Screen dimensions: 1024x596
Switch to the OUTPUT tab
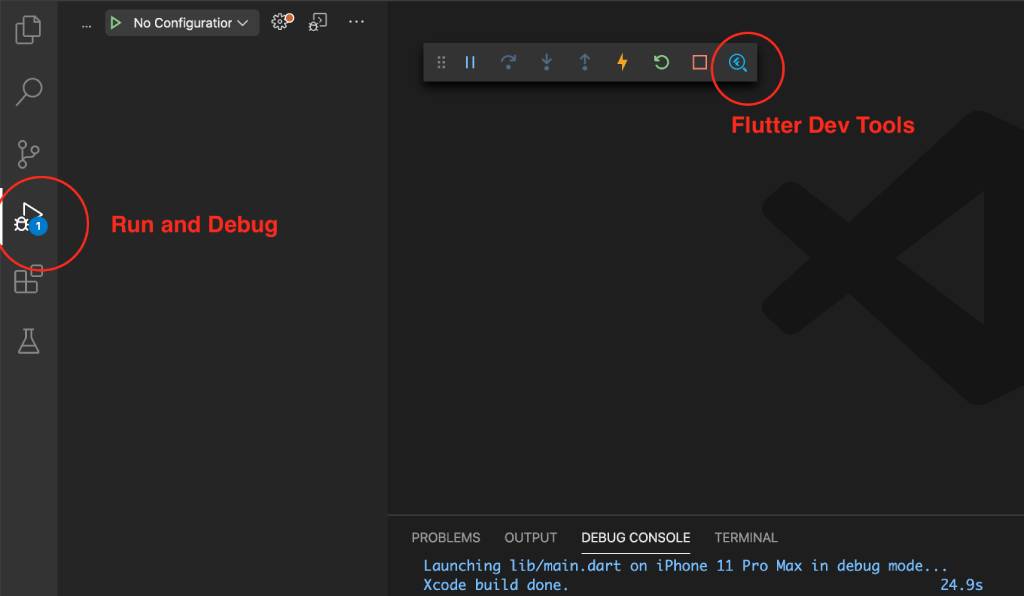(x=530, y=537)
